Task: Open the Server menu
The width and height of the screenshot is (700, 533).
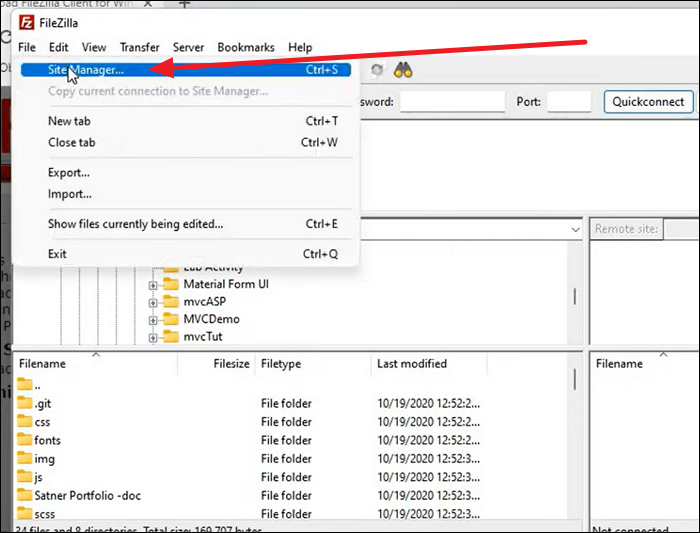Action: (x=188, y=47)
